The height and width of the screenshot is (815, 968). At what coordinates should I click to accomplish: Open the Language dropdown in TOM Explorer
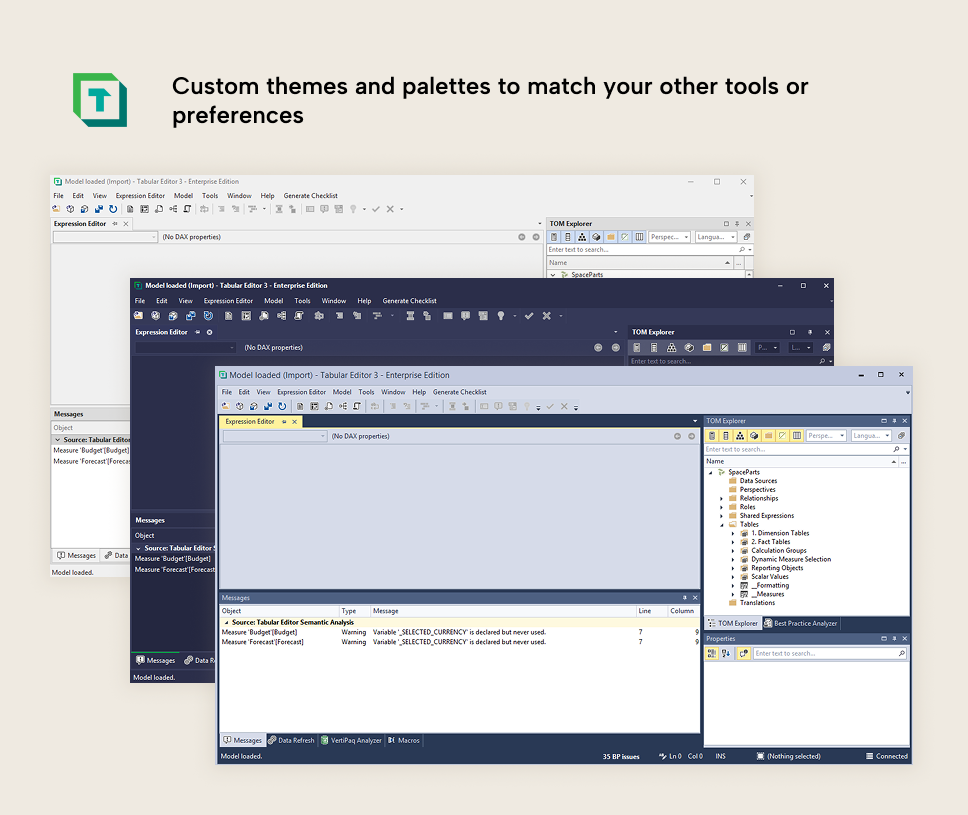pyautogui.click(x=872, y=435)
